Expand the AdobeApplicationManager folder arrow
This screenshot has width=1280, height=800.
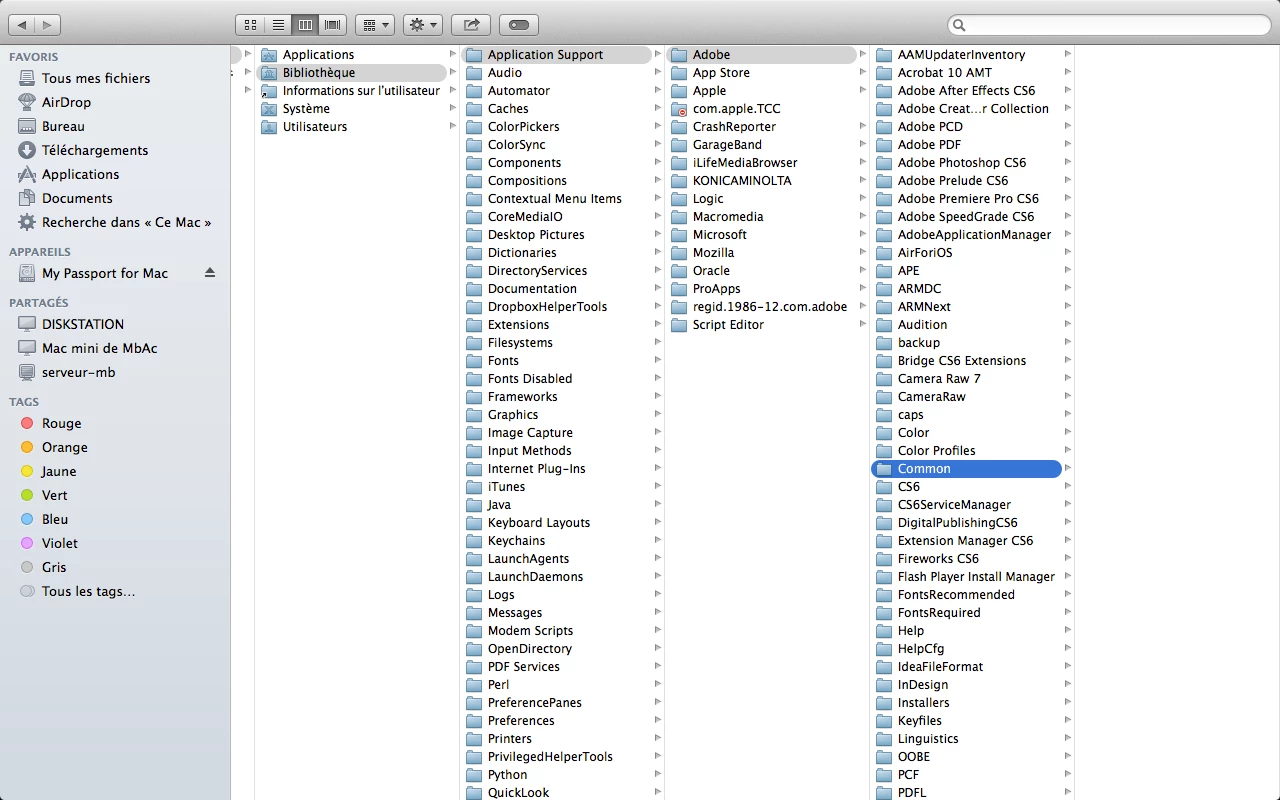pyautogui.click(x=1068, y=234)
